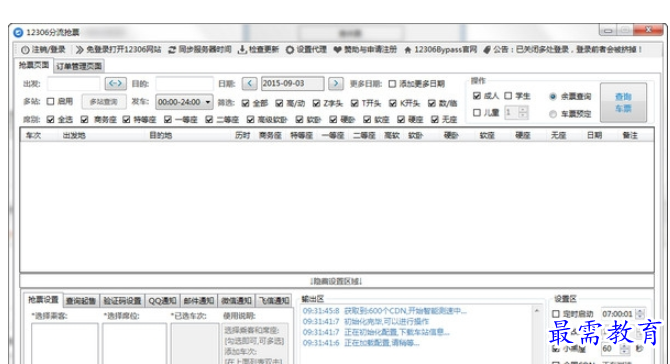Toggle 商务座 seat checkbox
The image size is (670, 364).
(x=84, y=119)
